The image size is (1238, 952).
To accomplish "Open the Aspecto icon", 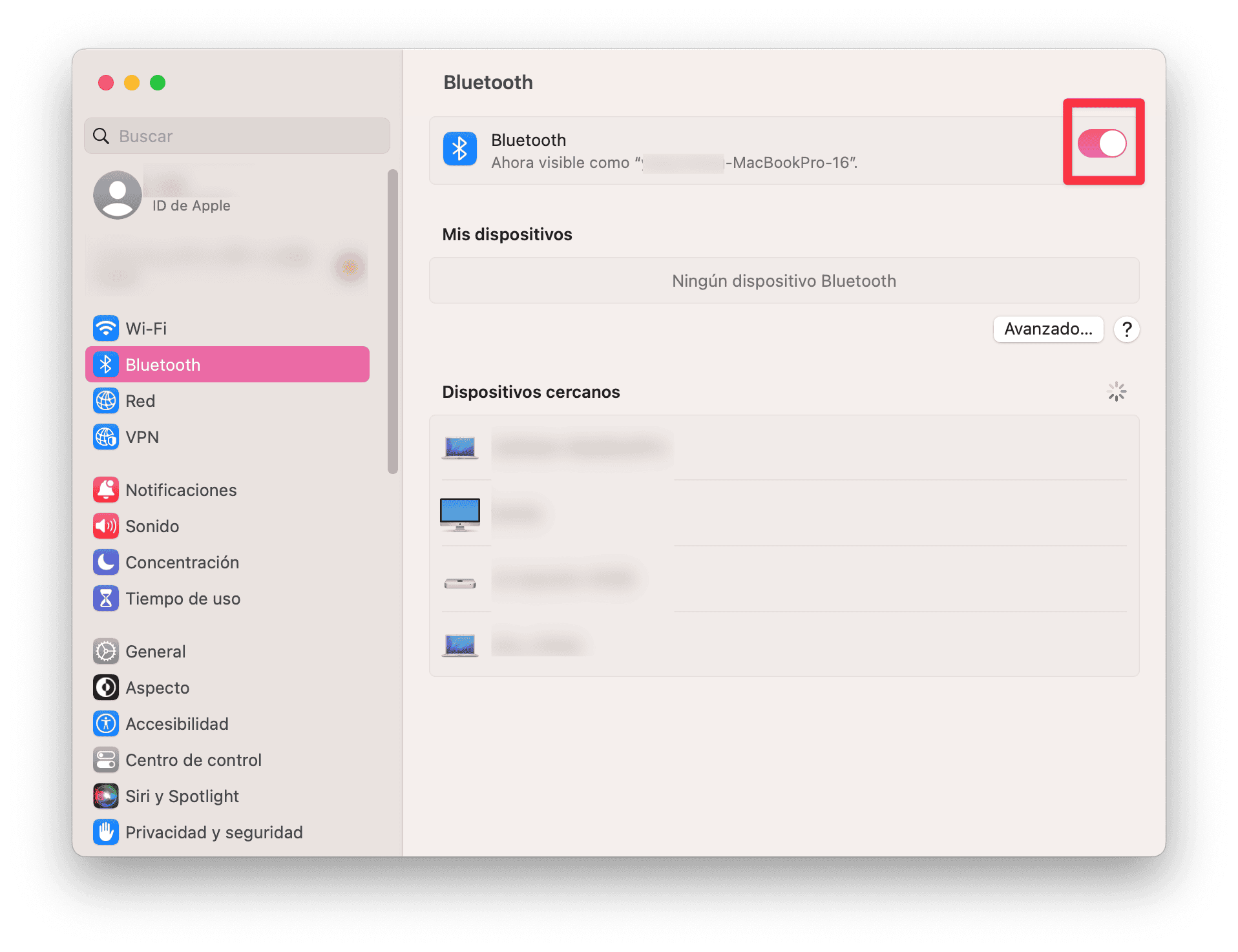I will (x=106, y=687).
